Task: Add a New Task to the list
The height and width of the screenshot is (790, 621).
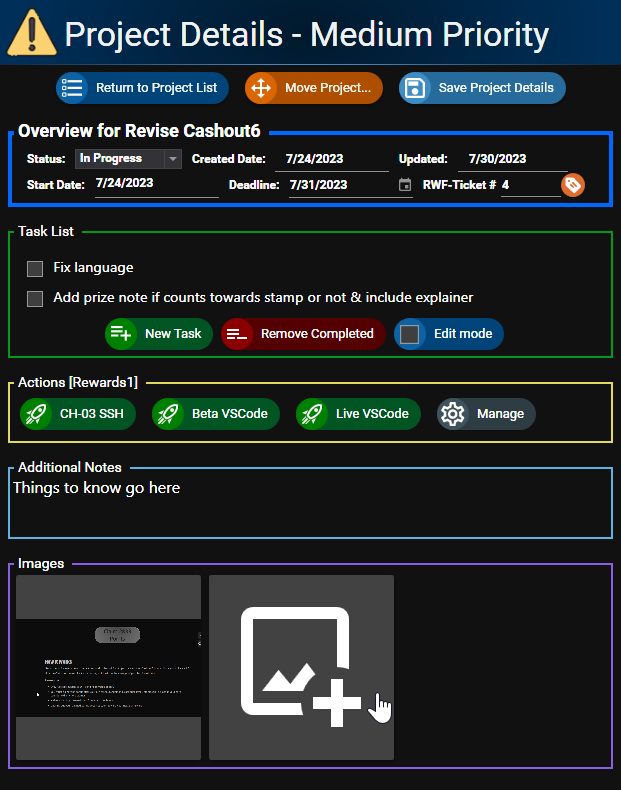Action: pos(159,334)
